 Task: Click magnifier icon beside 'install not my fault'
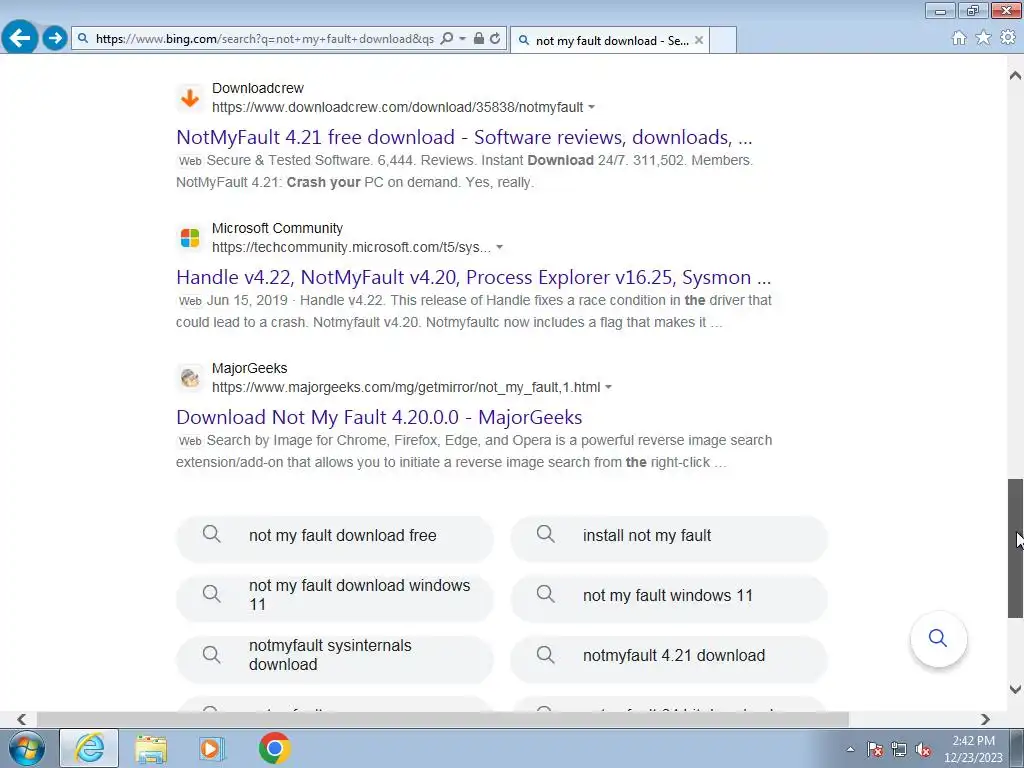coord(546,534)
